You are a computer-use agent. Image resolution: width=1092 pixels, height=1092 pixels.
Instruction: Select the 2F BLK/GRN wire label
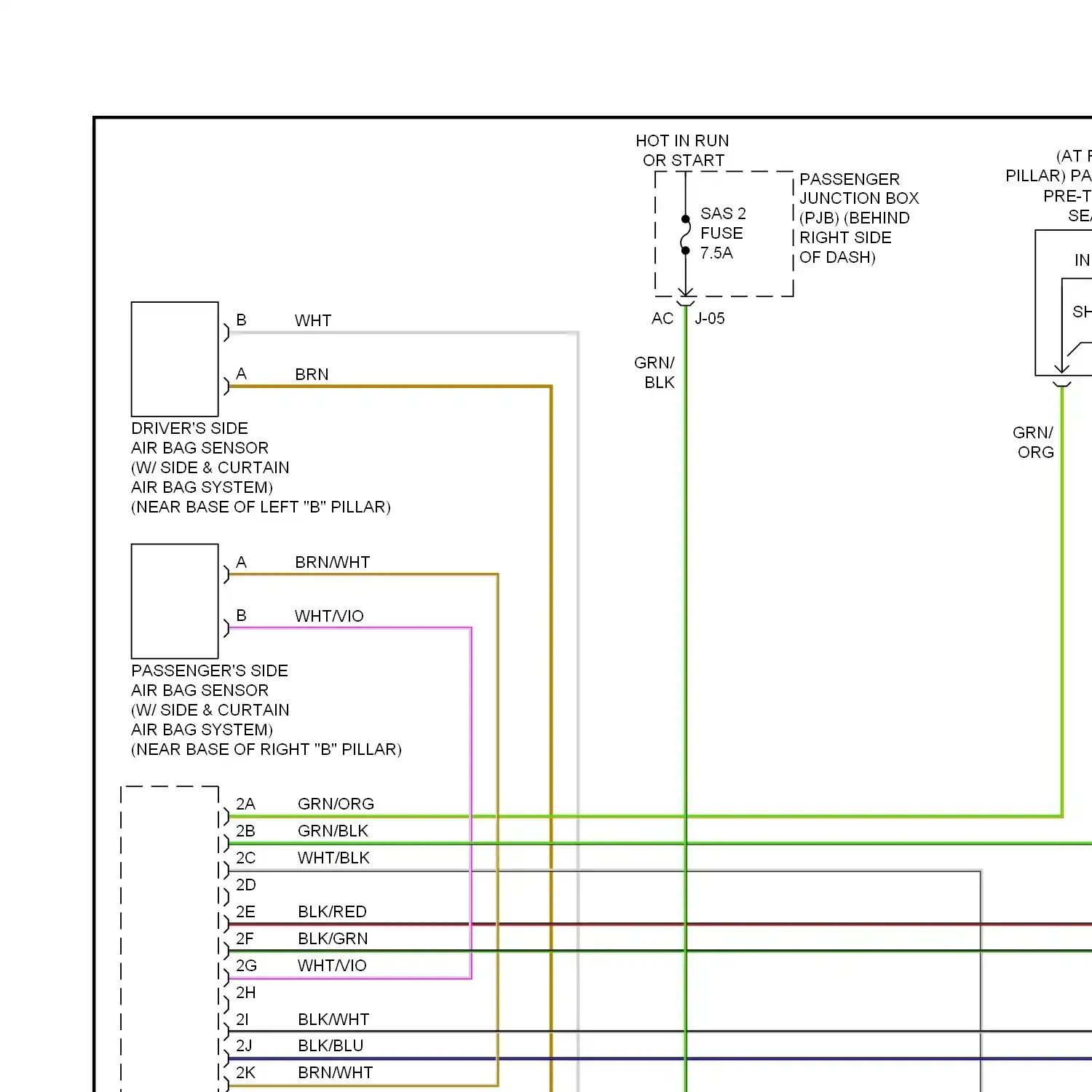pos(333,938)
